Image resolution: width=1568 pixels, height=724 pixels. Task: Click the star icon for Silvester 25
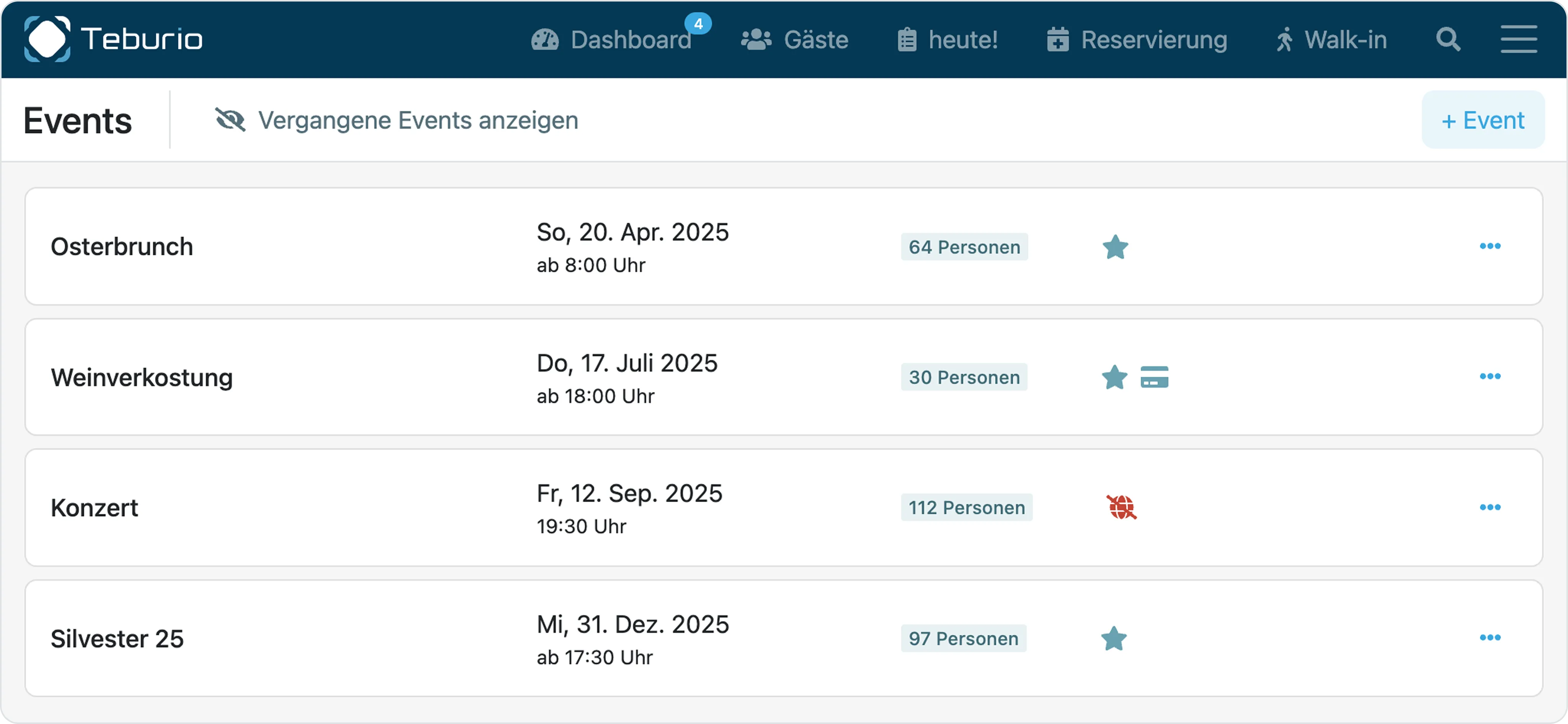[x=1114, y=638]
